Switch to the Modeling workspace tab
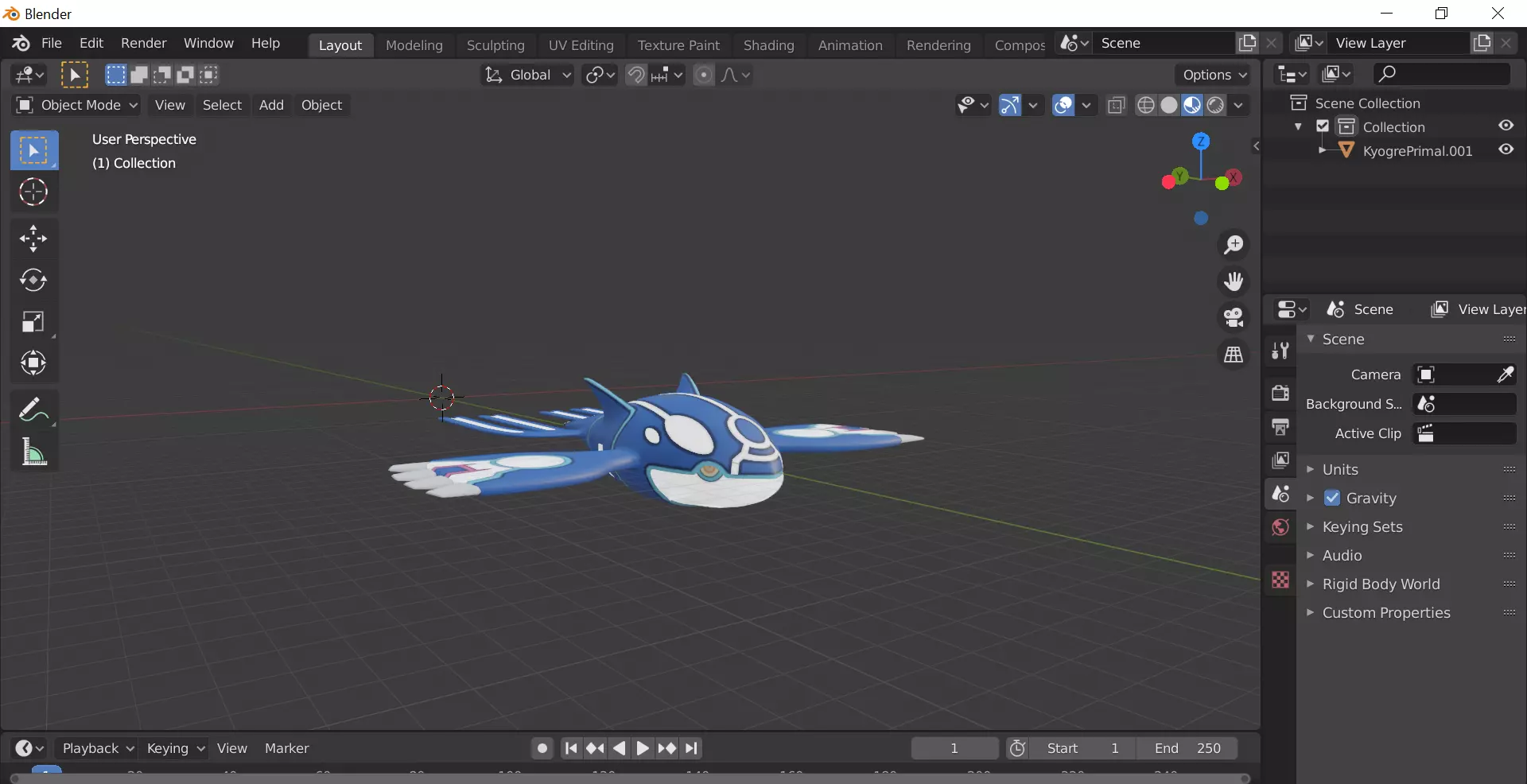1527x784 pixels. [x=414, y=45]
